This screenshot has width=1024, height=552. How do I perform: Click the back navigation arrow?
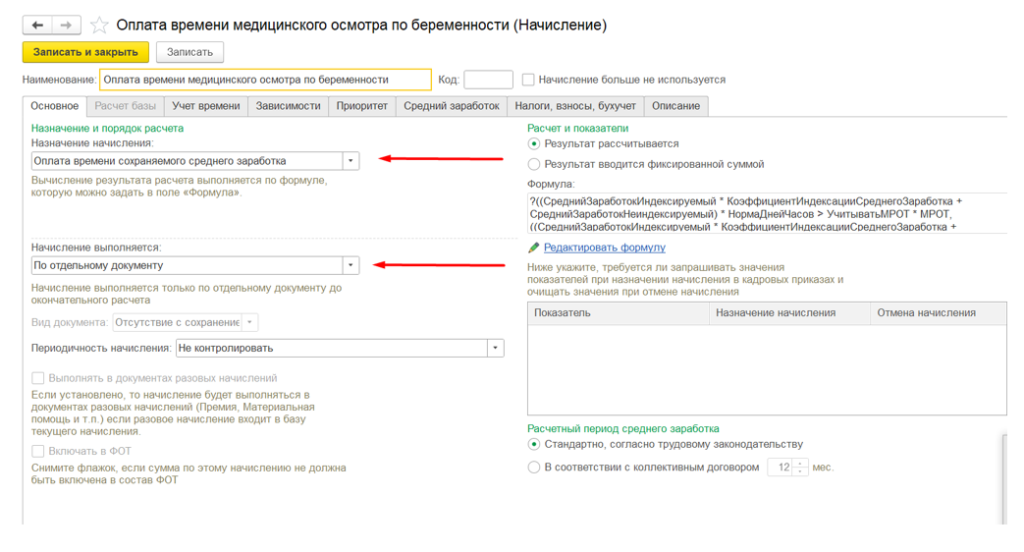[x=37, y=24]
